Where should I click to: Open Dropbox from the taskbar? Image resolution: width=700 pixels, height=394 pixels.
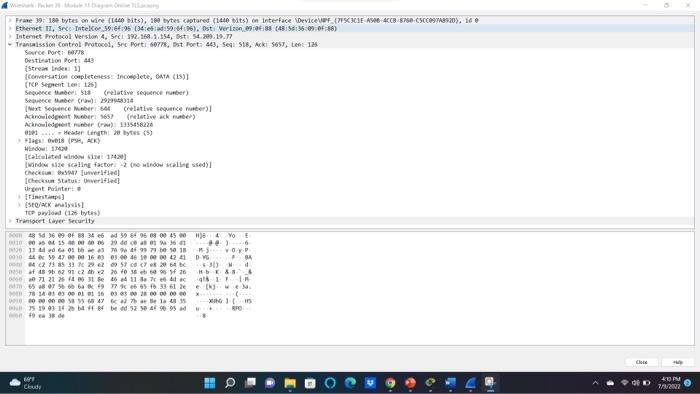[370, 383]
